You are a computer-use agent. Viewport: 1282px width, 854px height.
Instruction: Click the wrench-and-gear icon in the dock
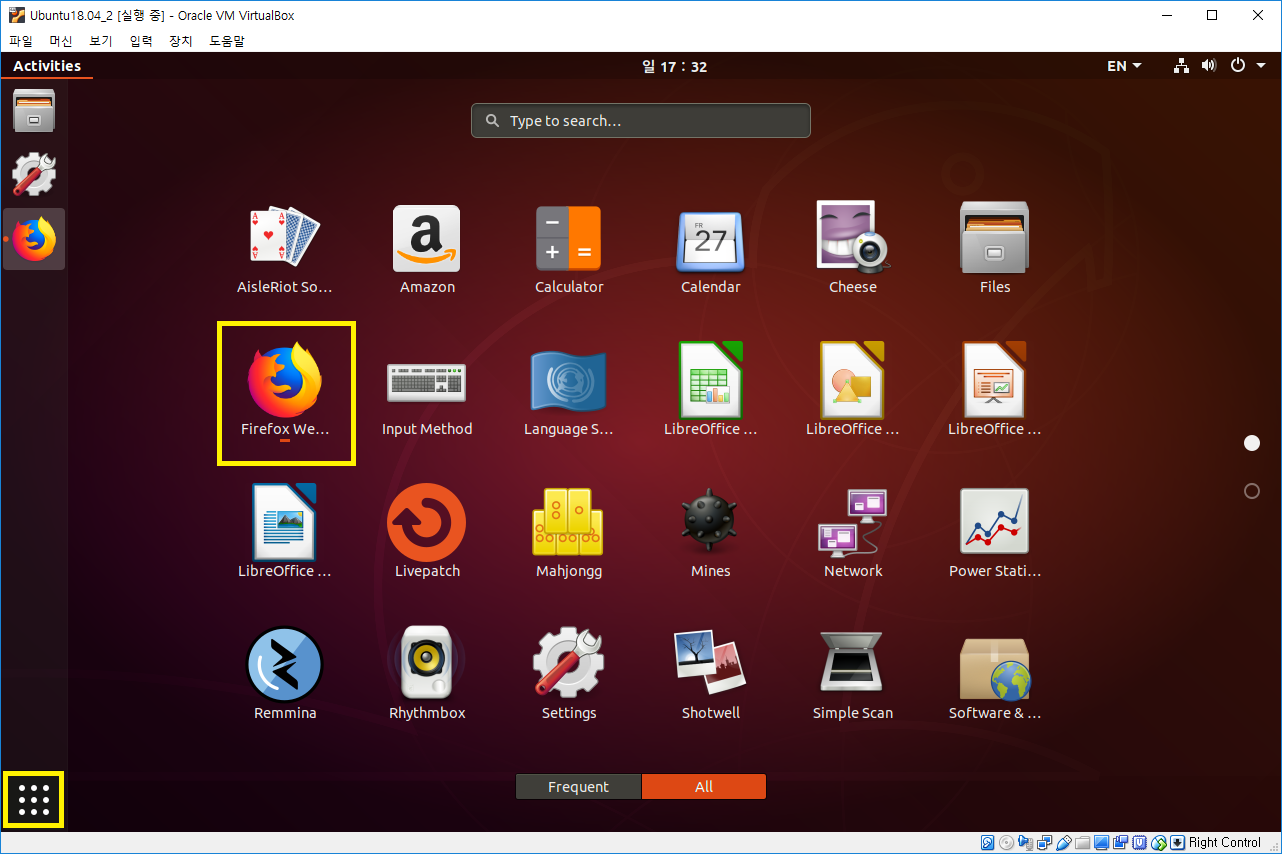pos(34,174)
